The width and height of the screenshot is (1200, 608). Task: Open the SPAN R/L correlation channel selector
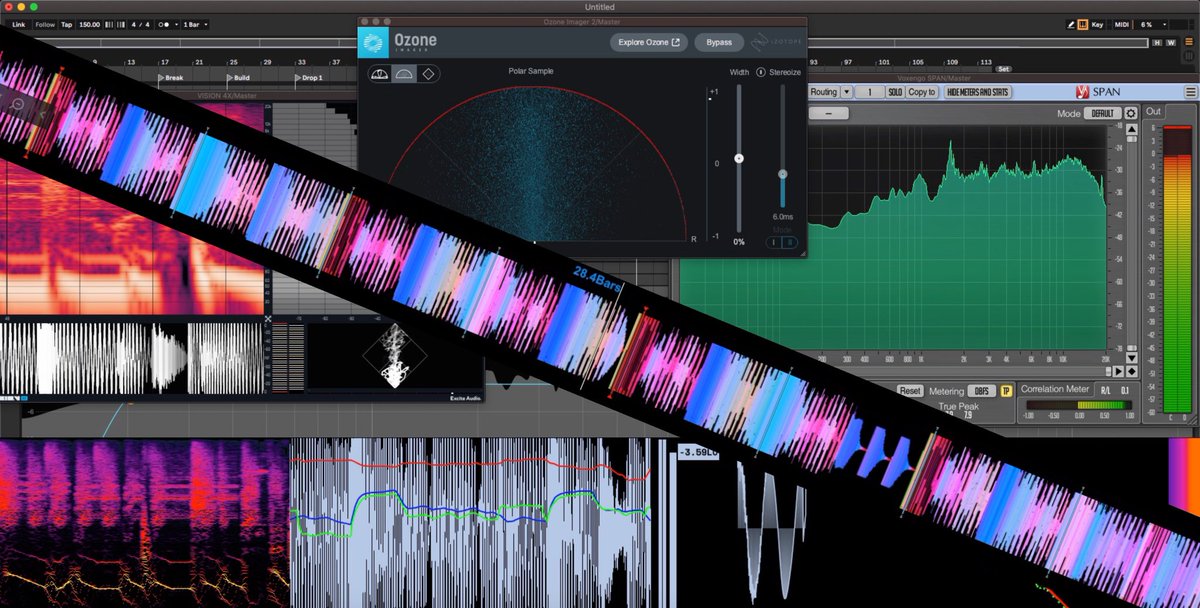point(1107,390)
